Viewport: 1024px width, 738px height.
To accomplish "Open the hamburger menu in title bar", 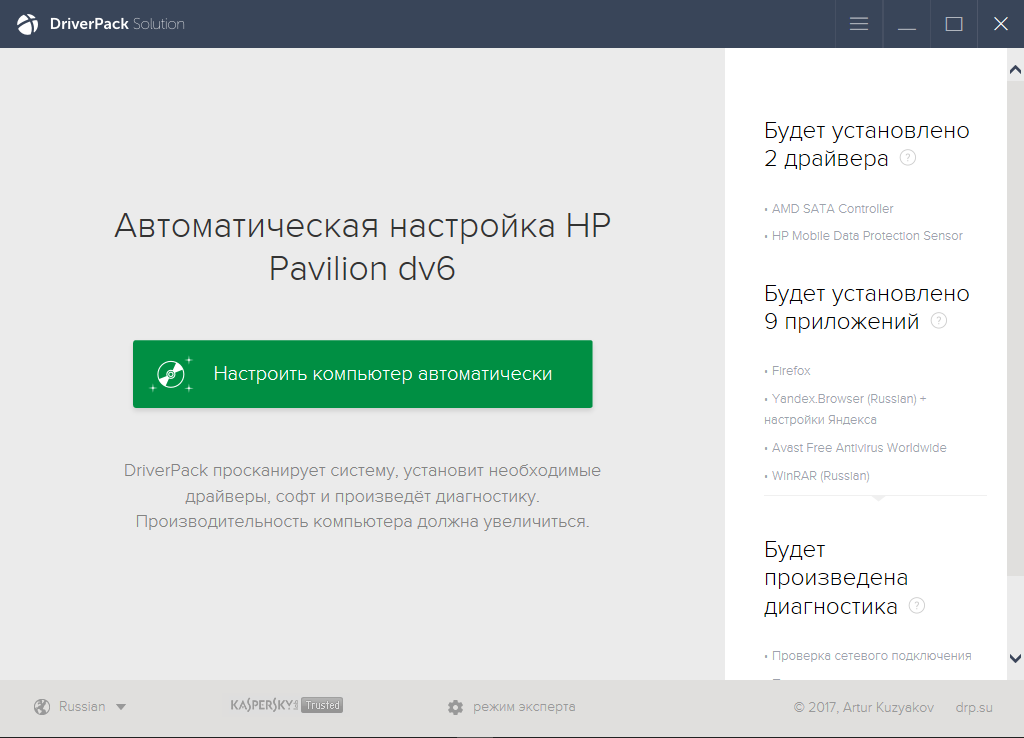I will [859, 24].
